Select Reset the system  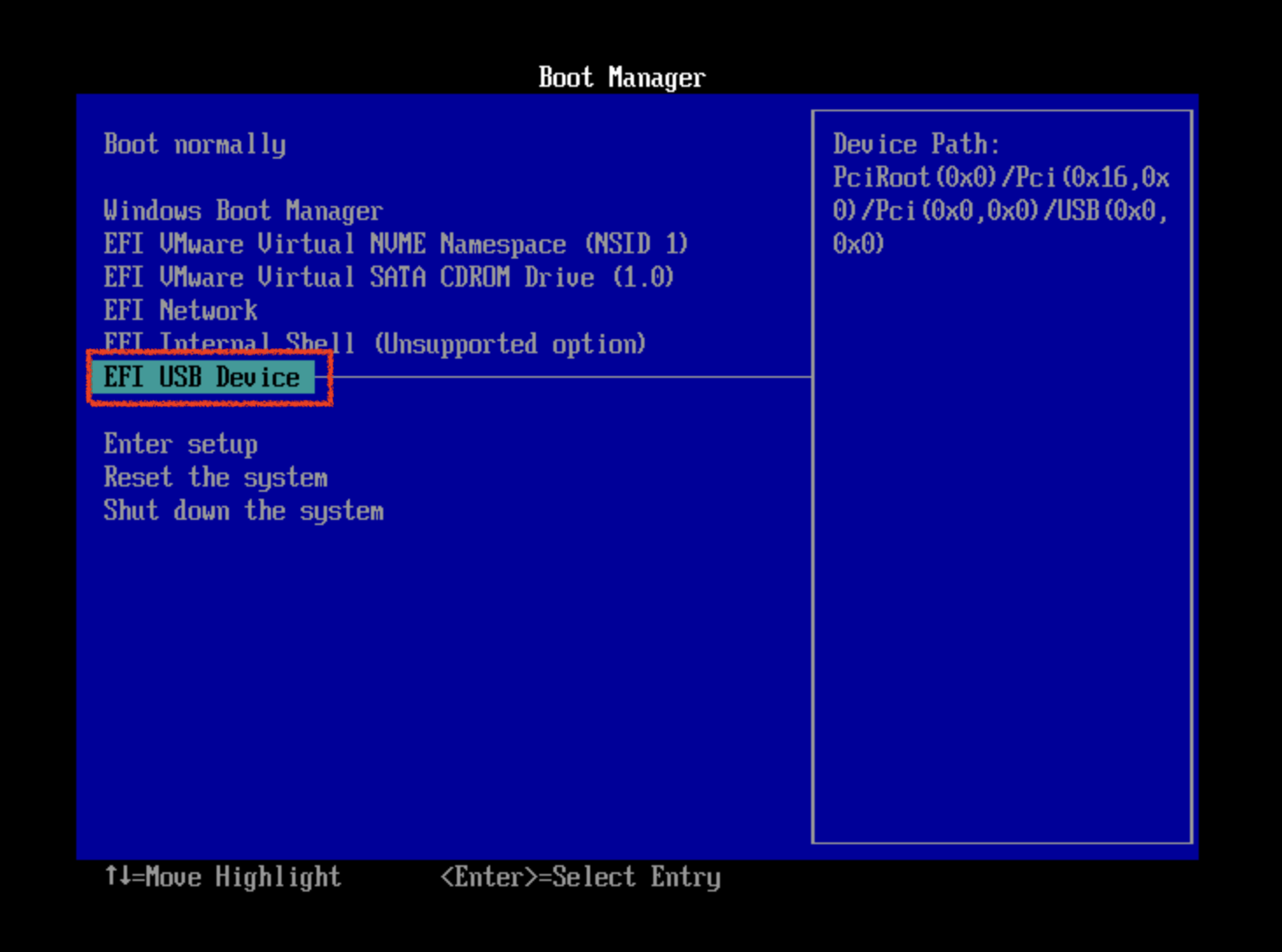216,478
